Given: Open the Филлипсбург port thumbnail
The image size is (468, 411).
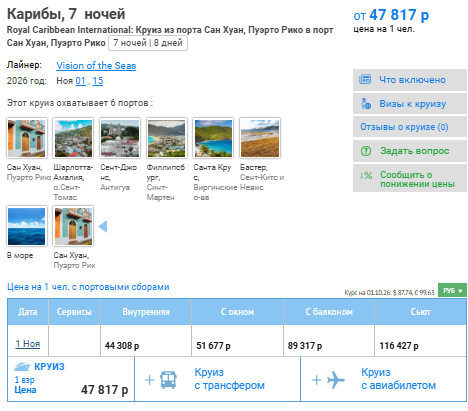Looking at the screenshot, I should pos(167,138).
